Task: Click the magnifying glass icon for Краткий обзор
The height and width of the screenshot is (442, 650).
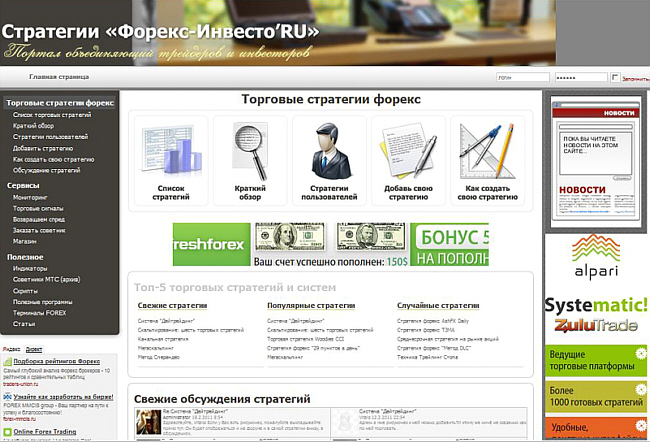Action: [251, 150]
